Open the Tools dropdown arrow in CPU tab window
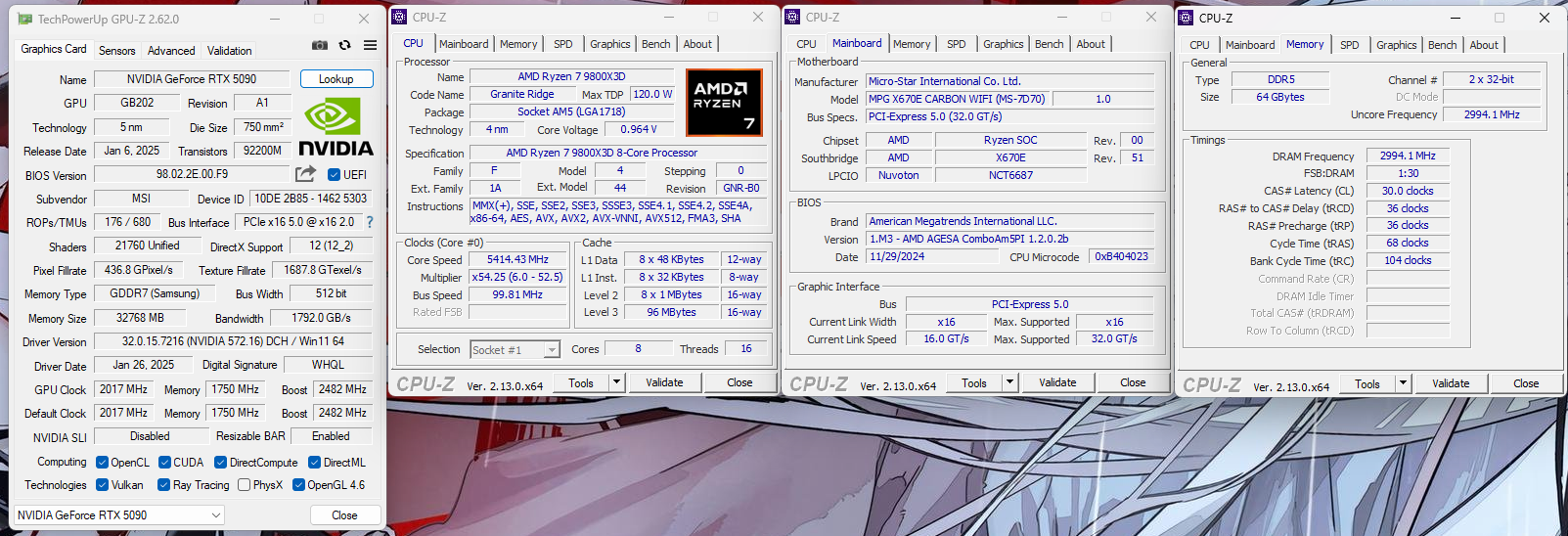The image size is (1568, 536). click(x=616, y=382)
